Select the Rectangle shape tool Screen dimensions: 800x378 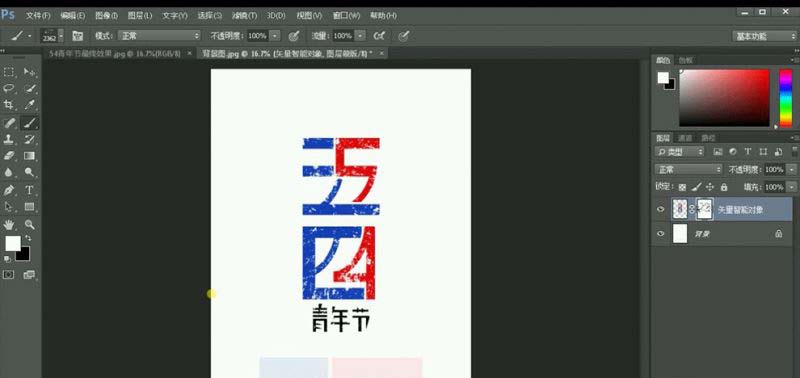[x=30, y=207]
